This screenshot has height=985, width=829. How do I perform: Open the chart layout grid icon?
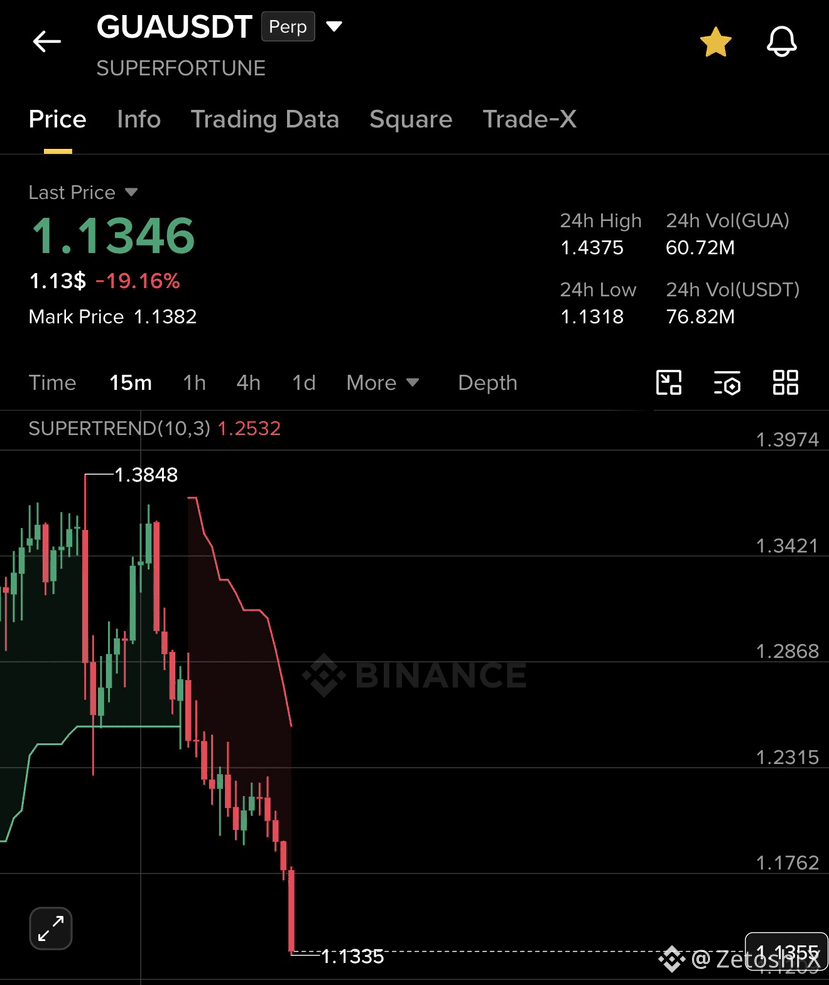pos(786,383)
